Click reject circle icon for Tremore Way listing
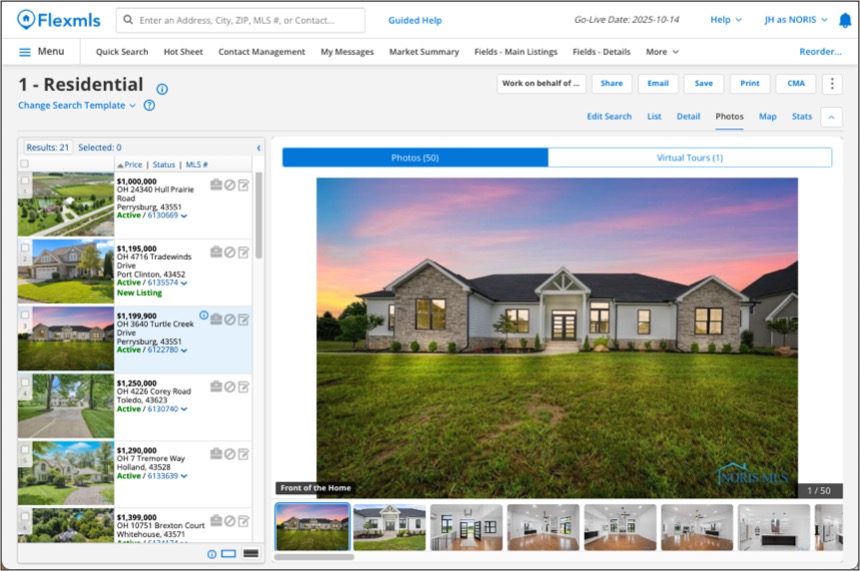Viewport: 860px width, 571px height. (x=230, y=454)
